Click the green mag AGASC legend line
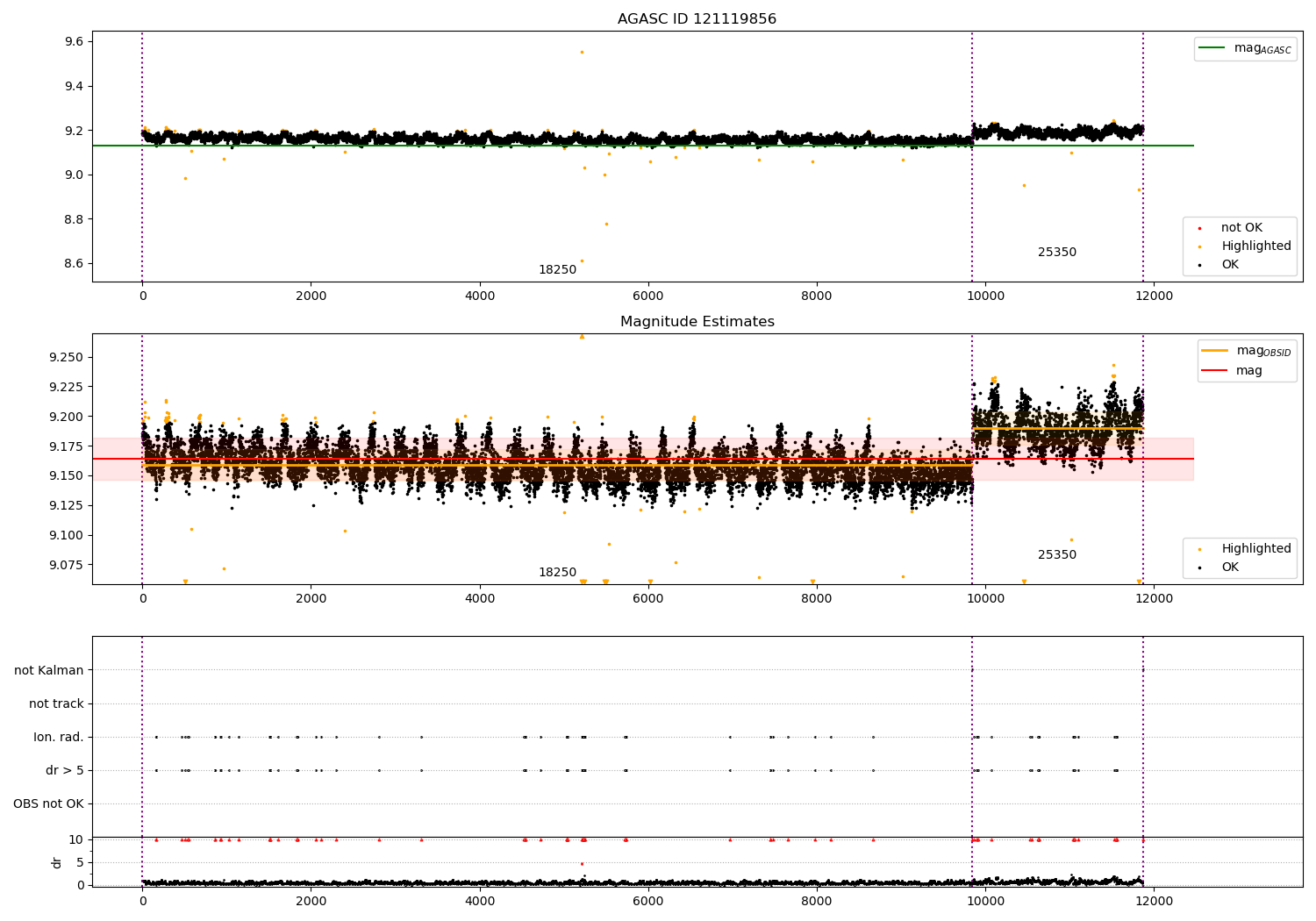 (x=1212, y=48)
